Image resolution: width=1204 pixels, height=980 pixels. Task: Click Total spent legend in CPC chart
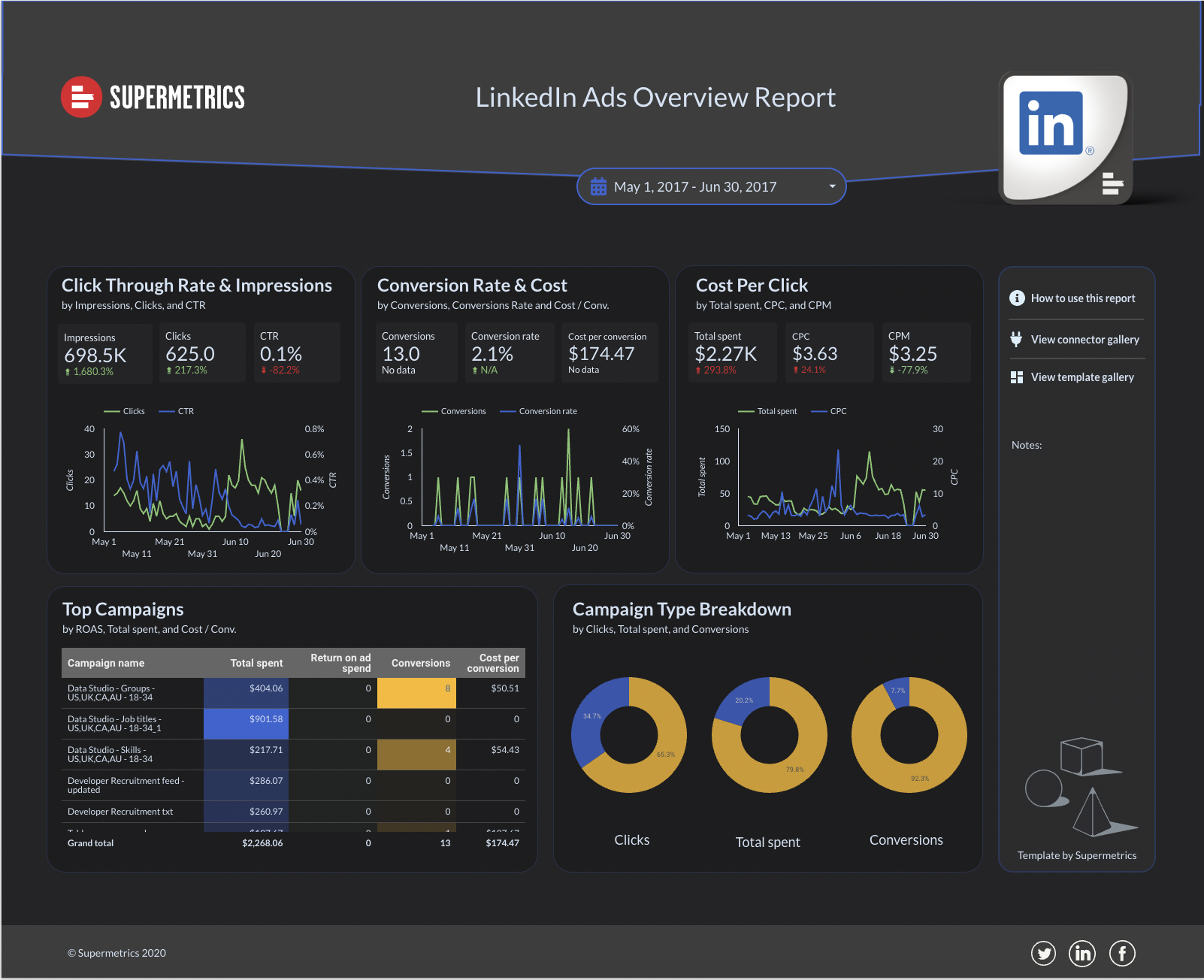[x=768, y=411]
